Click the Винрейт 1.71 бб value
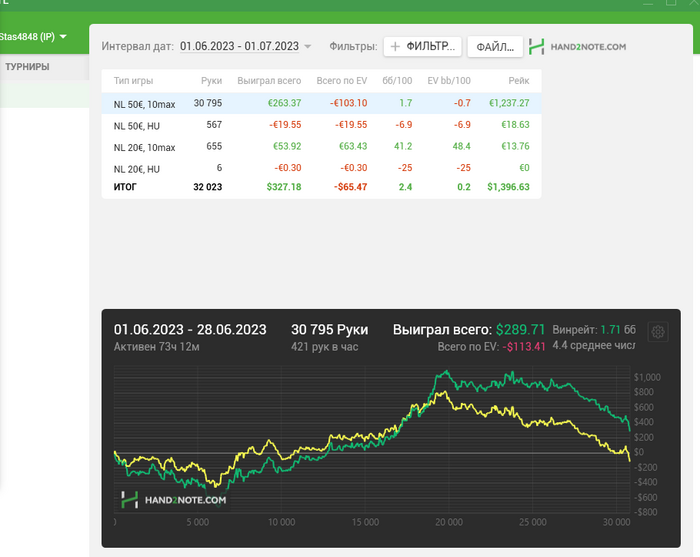 tap(594, 330)
